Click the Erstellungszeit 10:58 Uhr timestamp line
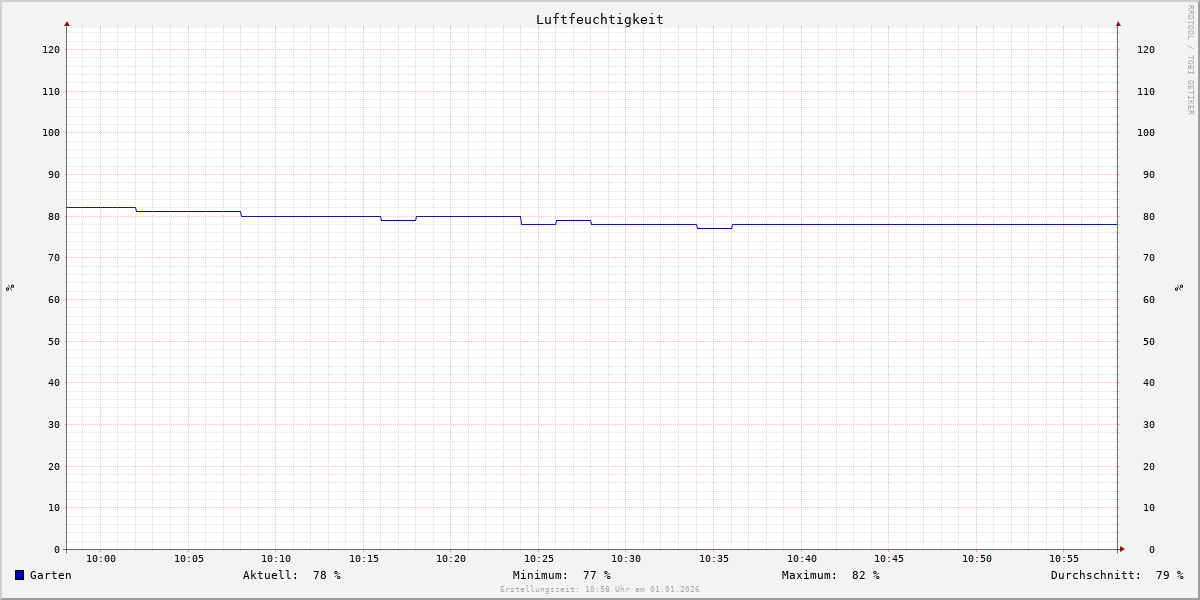Screen dimensions: 1200x600 pyautogui.click(x=600, y=590)
